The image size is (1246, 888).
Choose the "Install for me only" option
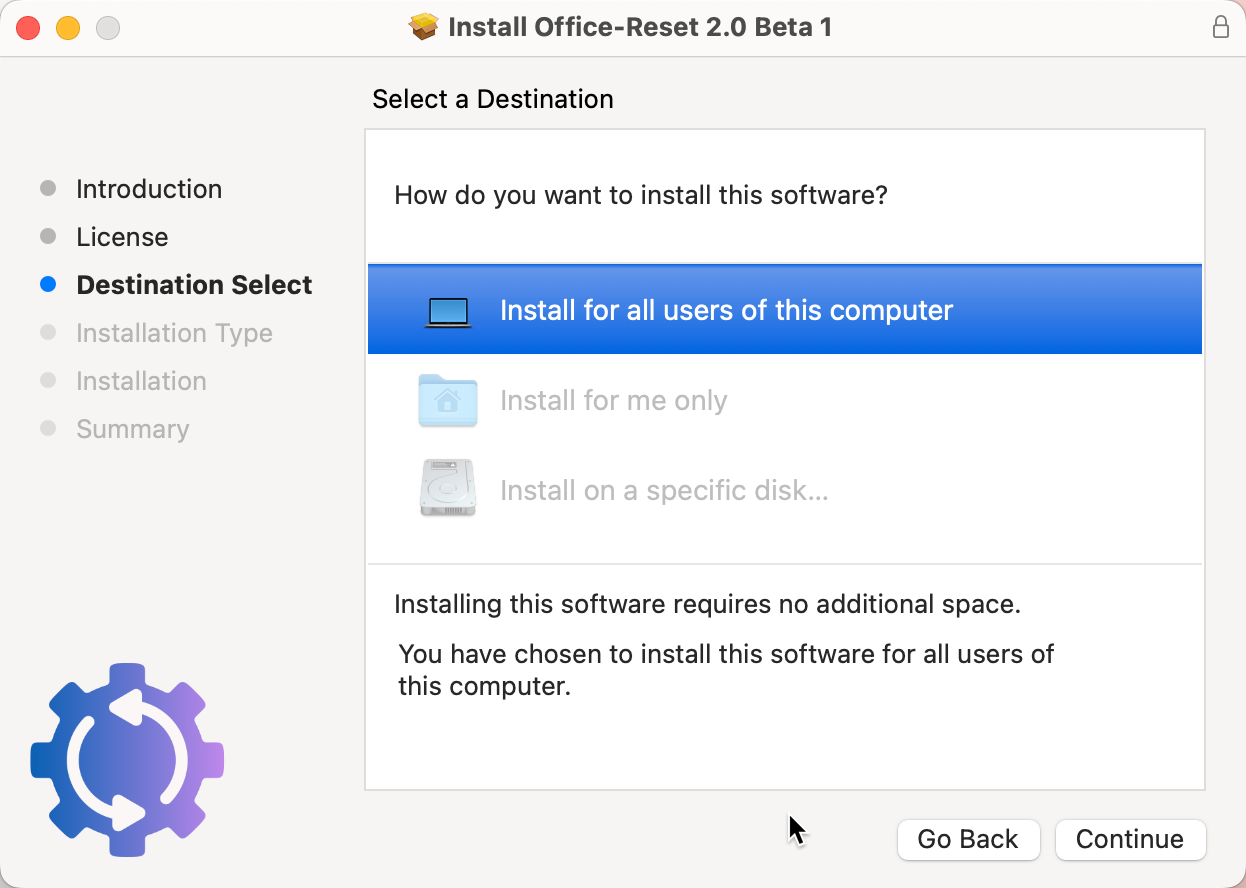pos(613,401)
